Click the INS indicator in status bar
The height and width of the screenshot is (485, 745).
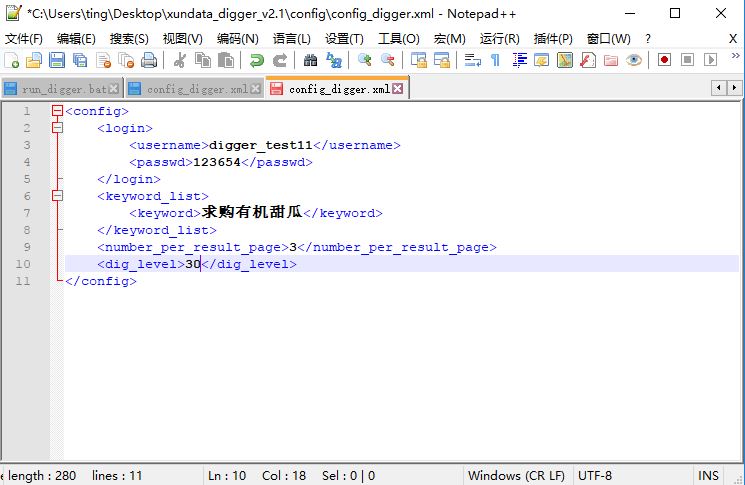708,475
